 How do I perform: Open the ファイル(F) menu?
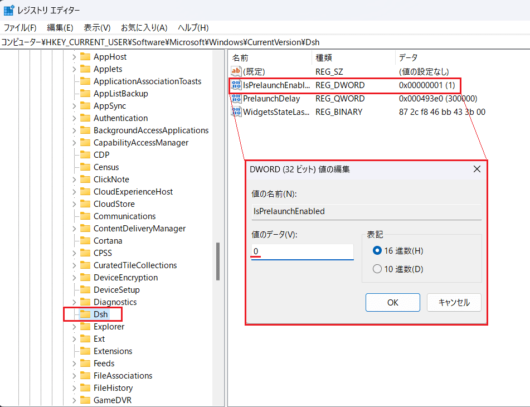[x=20, y=28]
